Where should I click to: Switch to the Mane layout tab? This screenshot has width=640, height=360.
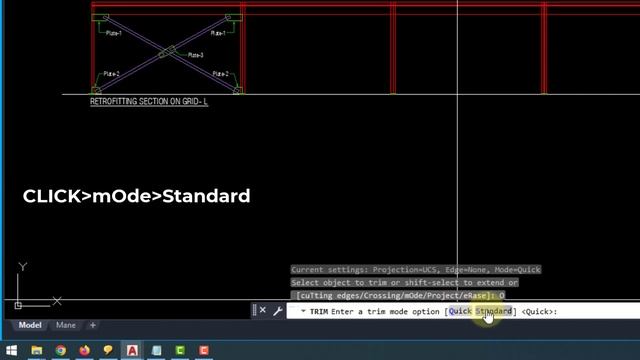[x=66, y=325]
